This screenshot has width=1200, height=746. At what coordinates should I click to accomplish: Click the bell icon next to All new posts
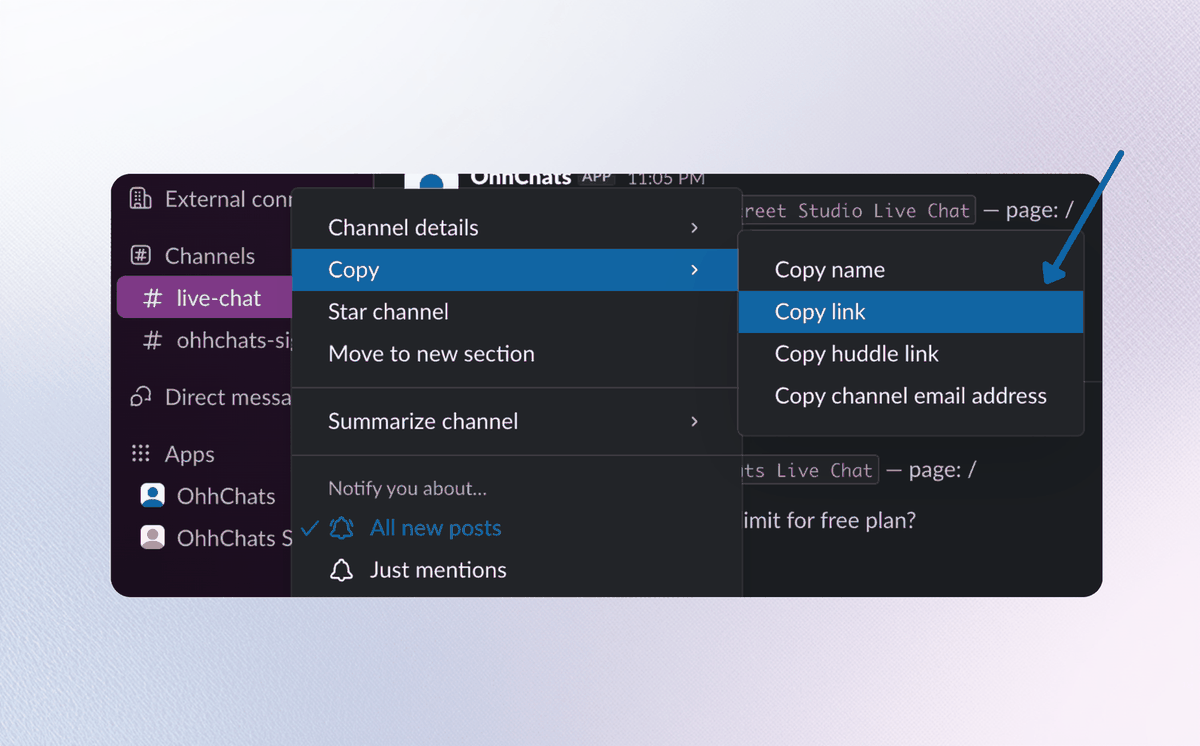tap(342, 528)
